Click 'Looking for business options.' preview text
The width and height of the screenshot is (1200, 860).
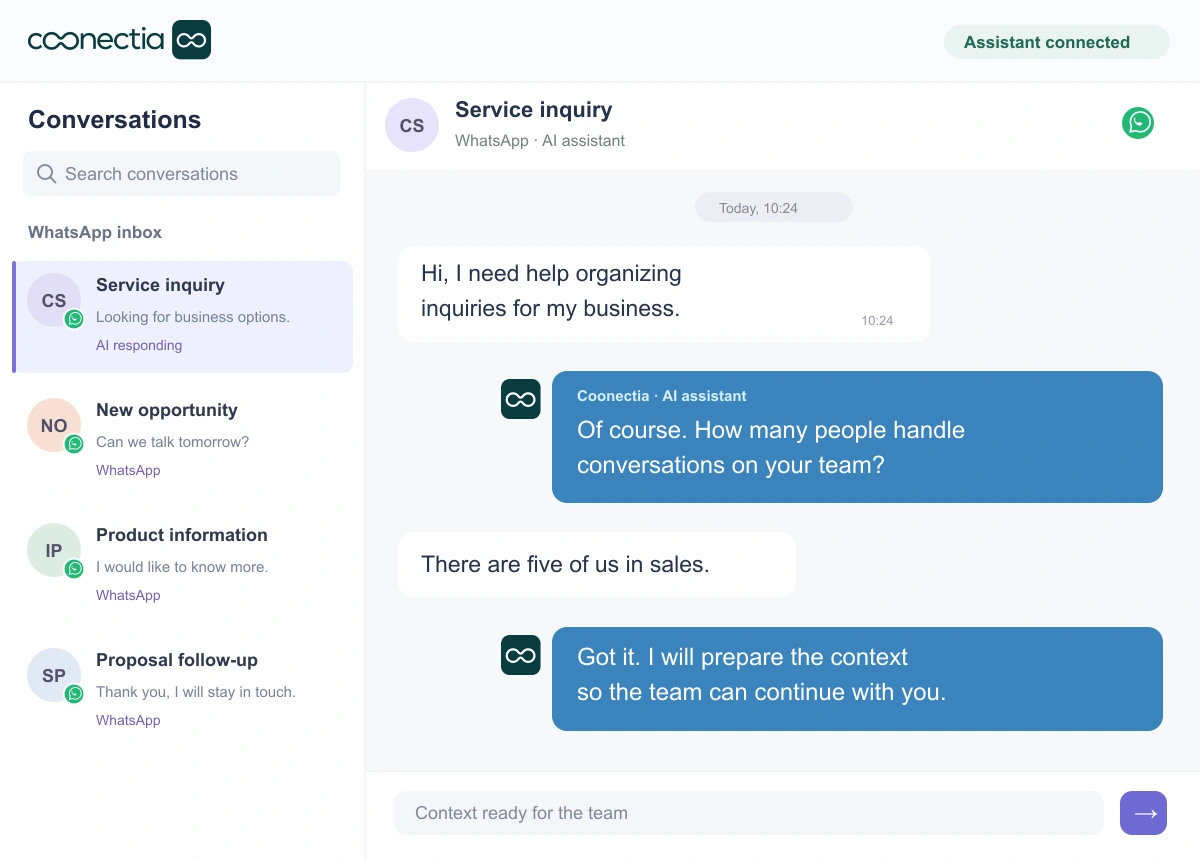point(193,317)
